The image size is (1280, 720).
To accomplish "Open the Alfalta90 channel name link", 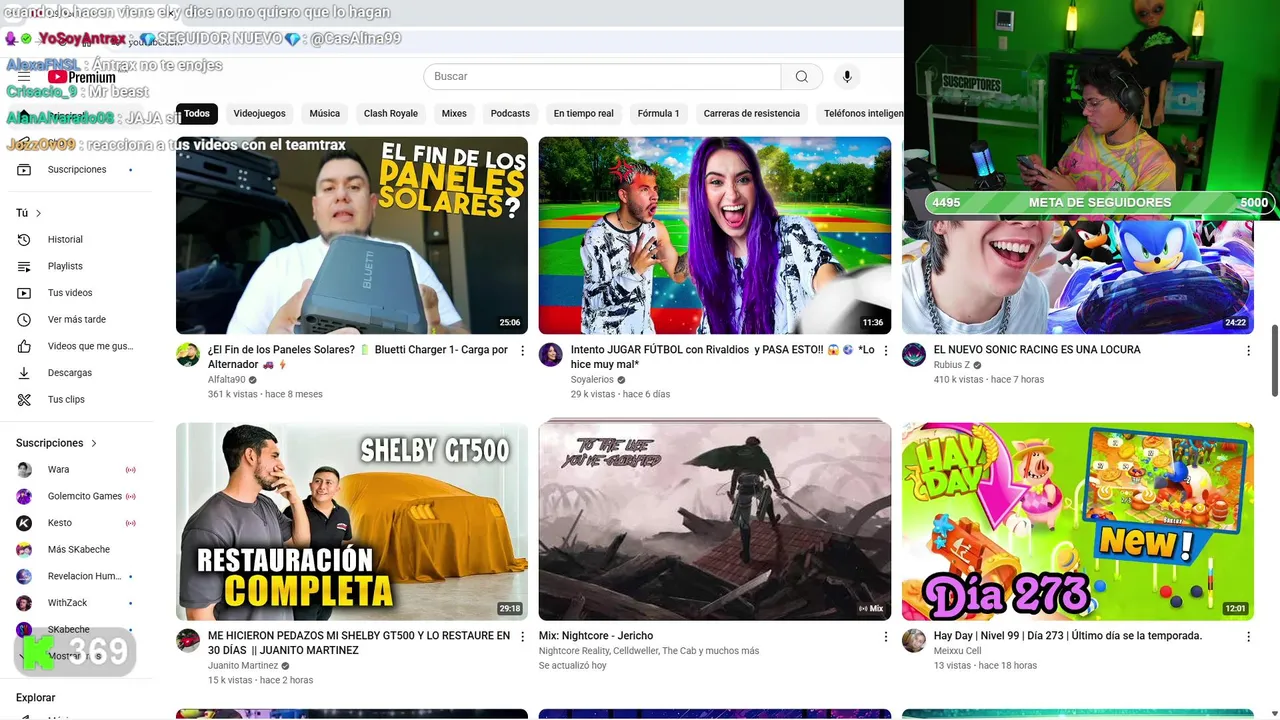I will [x=226, y=380].
